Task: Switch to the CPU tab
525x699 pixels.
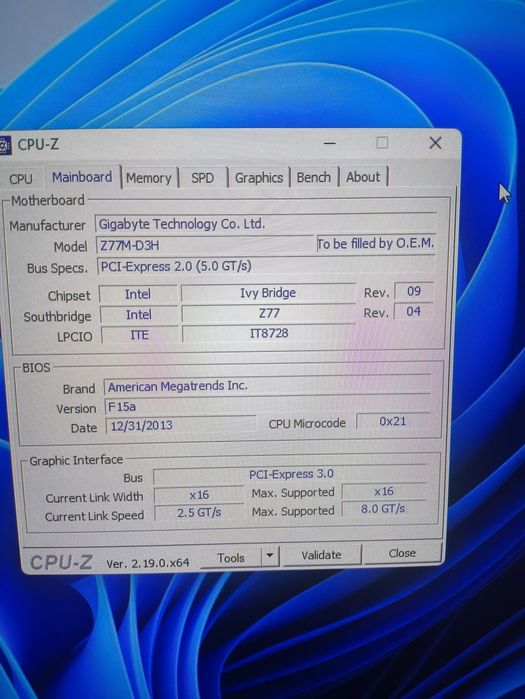Action: (21, 179)
